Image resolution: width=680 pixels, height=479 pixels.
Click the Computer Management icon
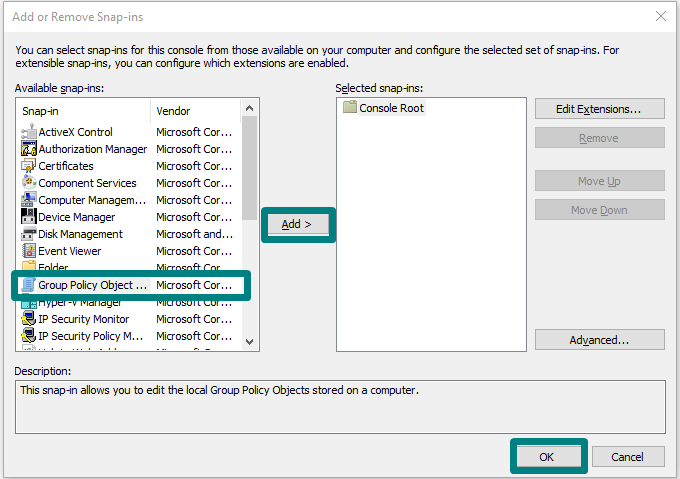tap(30, 200)
